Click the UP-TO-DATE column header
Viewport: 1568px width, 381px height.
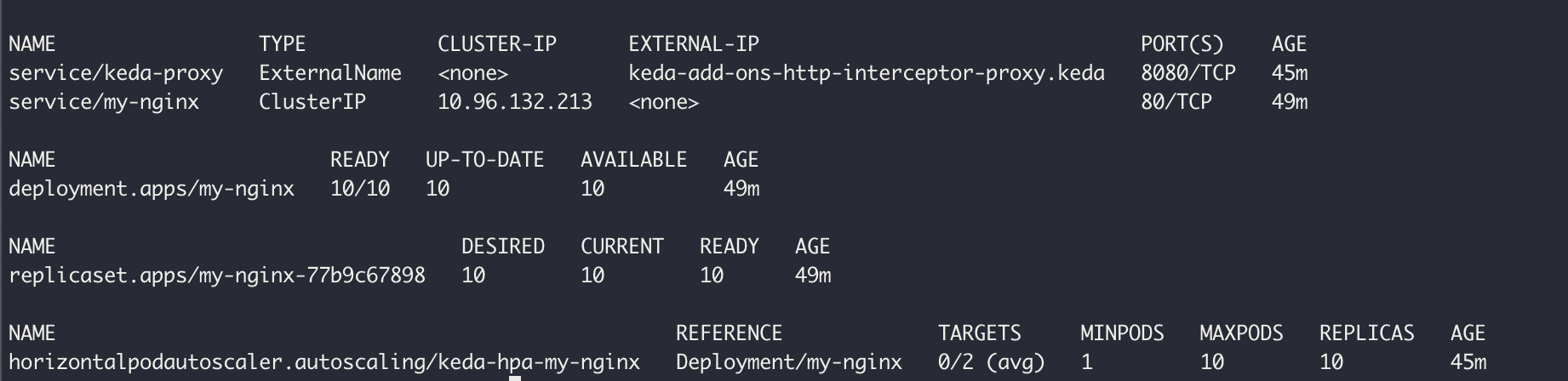pos(485,160)
